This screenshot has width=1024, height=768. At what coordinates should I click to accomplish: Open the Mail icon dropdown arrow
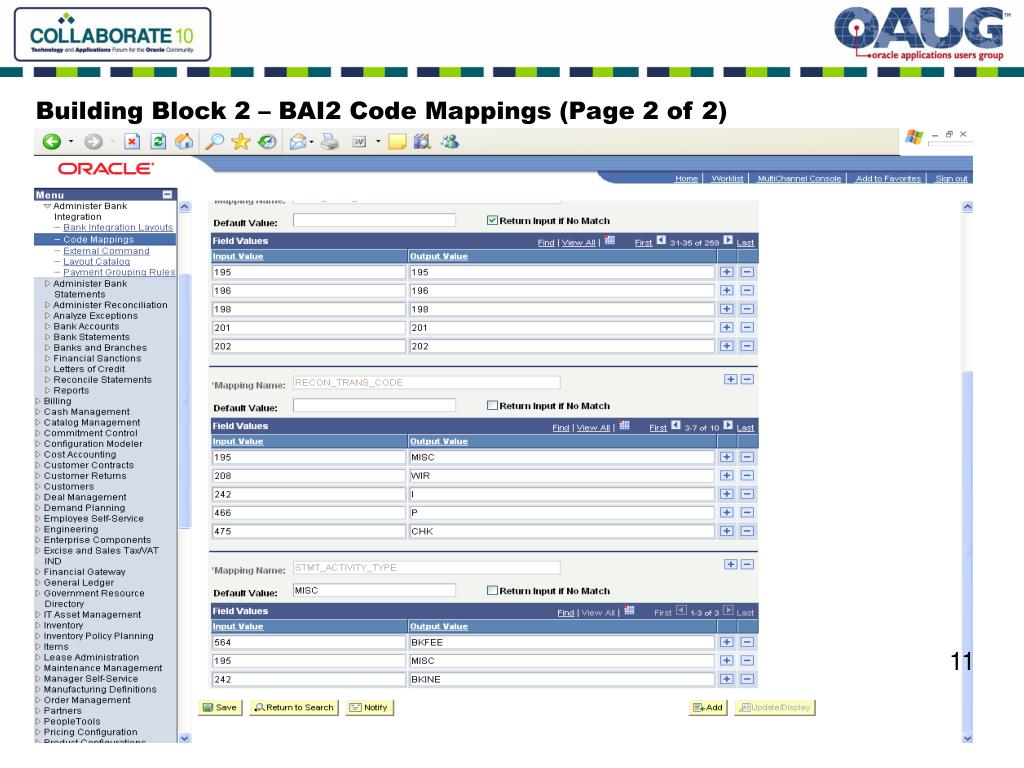[312, 142]
